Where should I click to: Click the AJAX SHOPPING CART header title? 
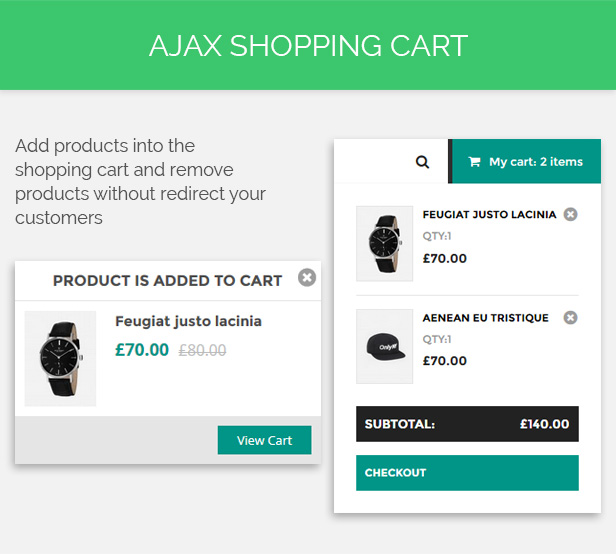point(308,45)
